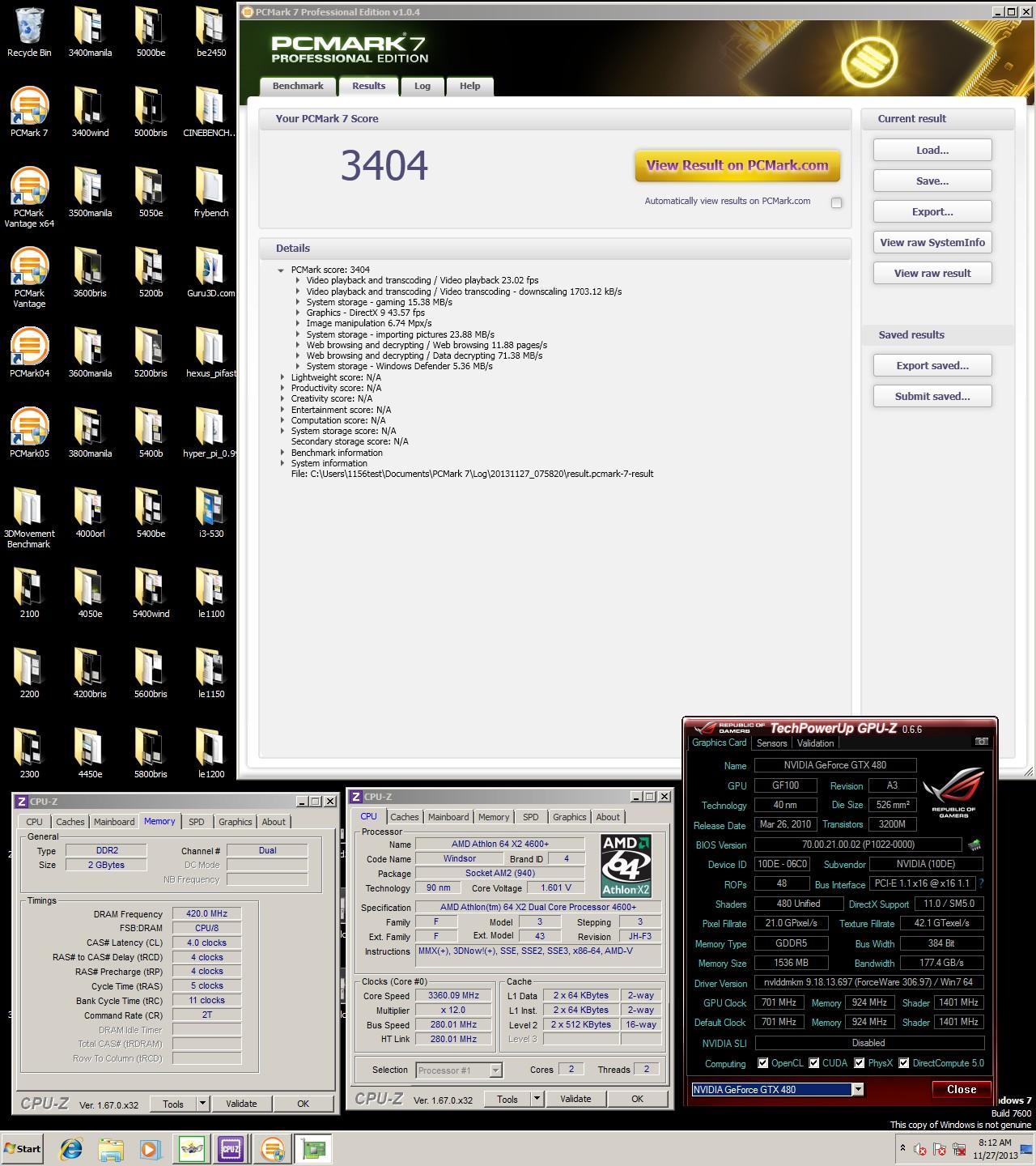Click Close button in GPU-Z
1036x1166 pixels.
tap(962, 1090)
